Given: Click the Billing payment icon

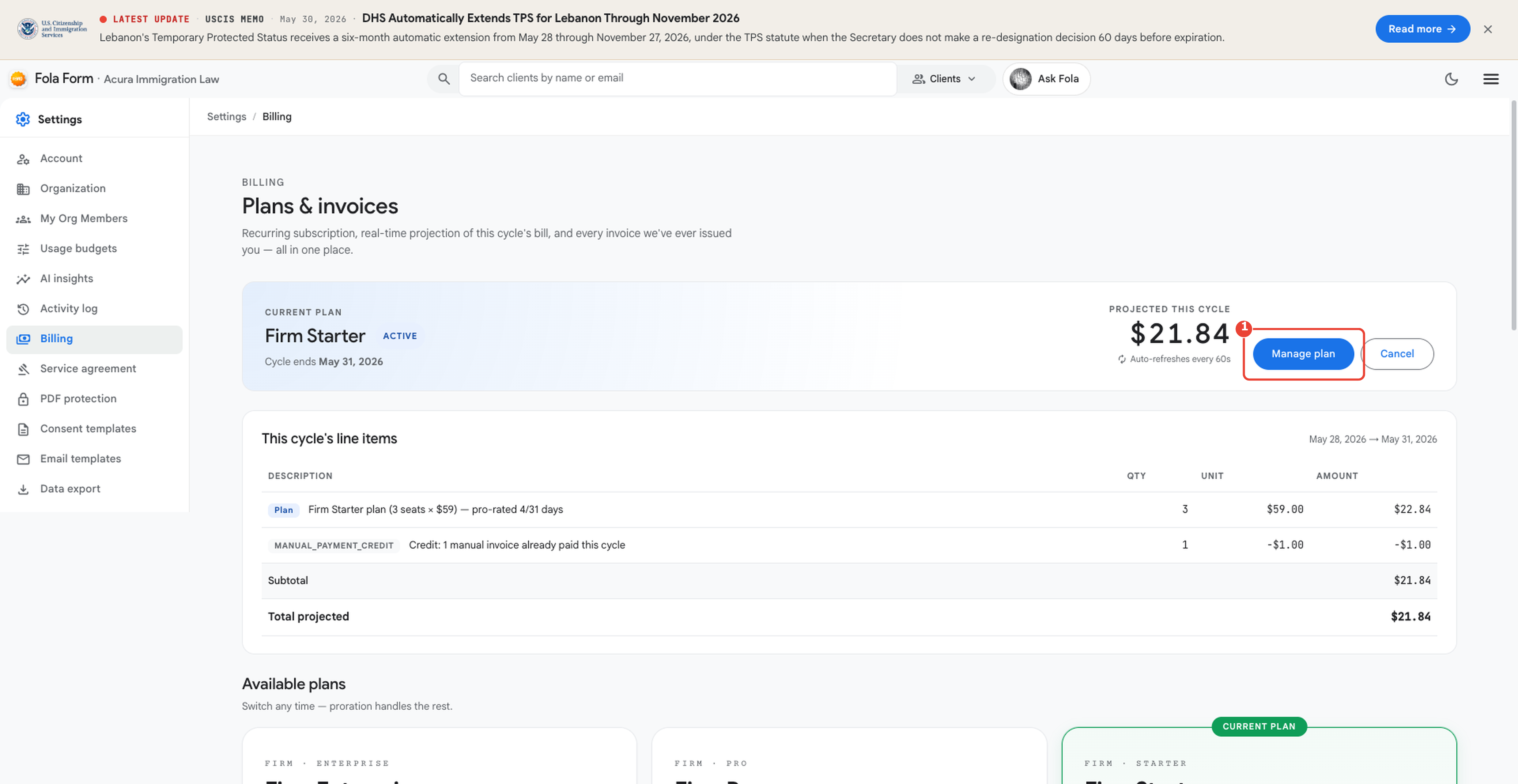Looking at the screenshot, I should tap(23, 339).
